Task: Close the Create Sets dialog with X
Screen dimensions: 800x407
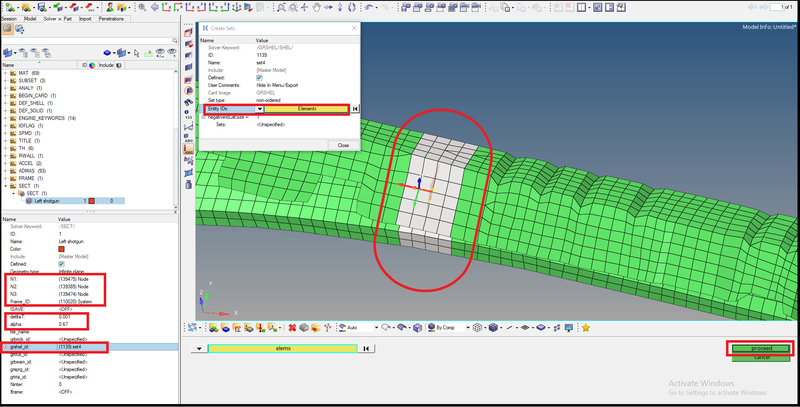Action: (x=354, y=28)
